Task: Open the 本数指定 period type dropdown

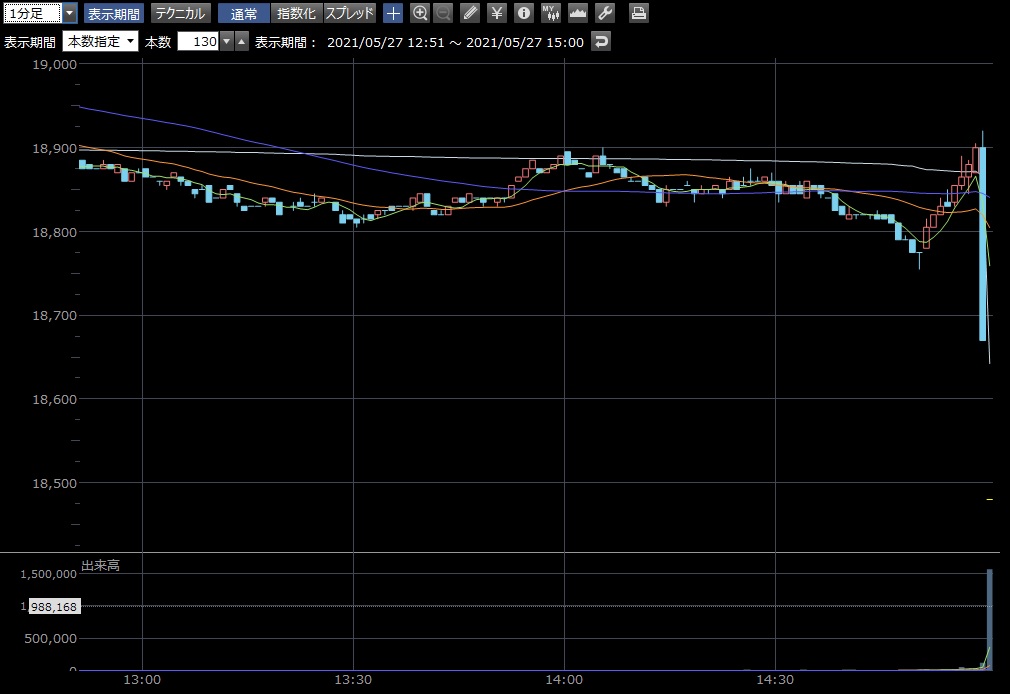Action: pos(100,41)
